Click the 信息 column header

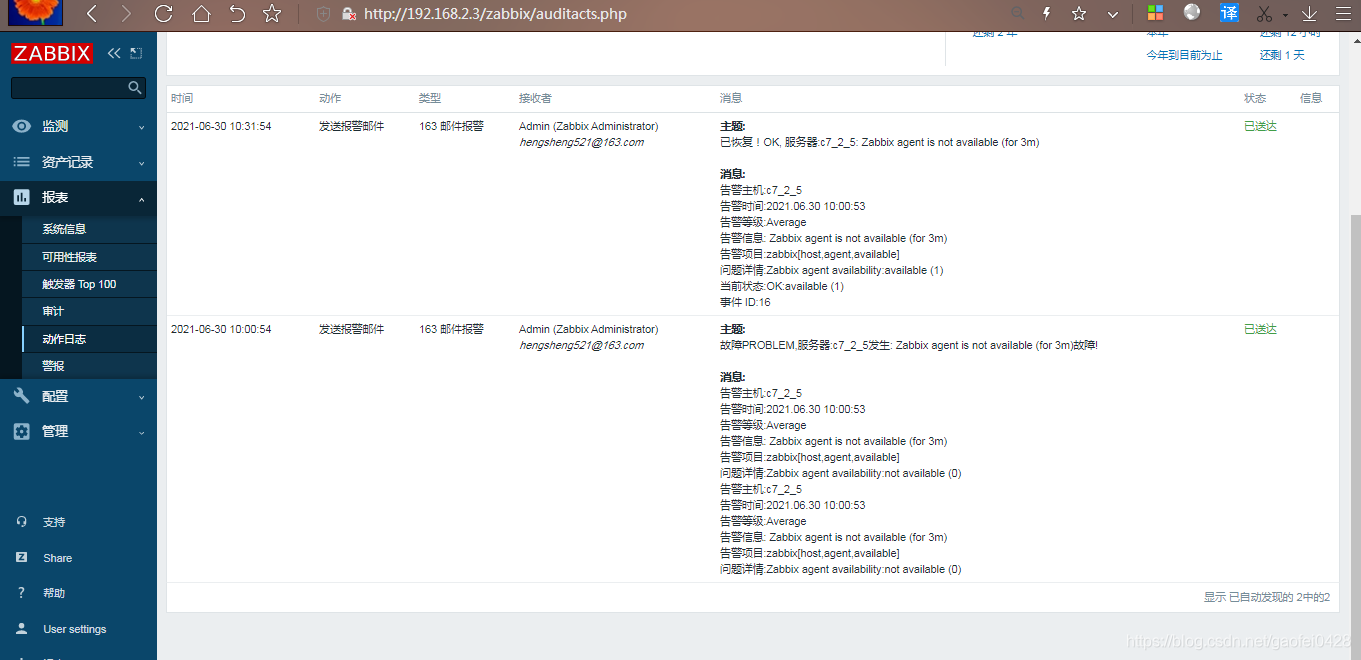click(1311, 98)
